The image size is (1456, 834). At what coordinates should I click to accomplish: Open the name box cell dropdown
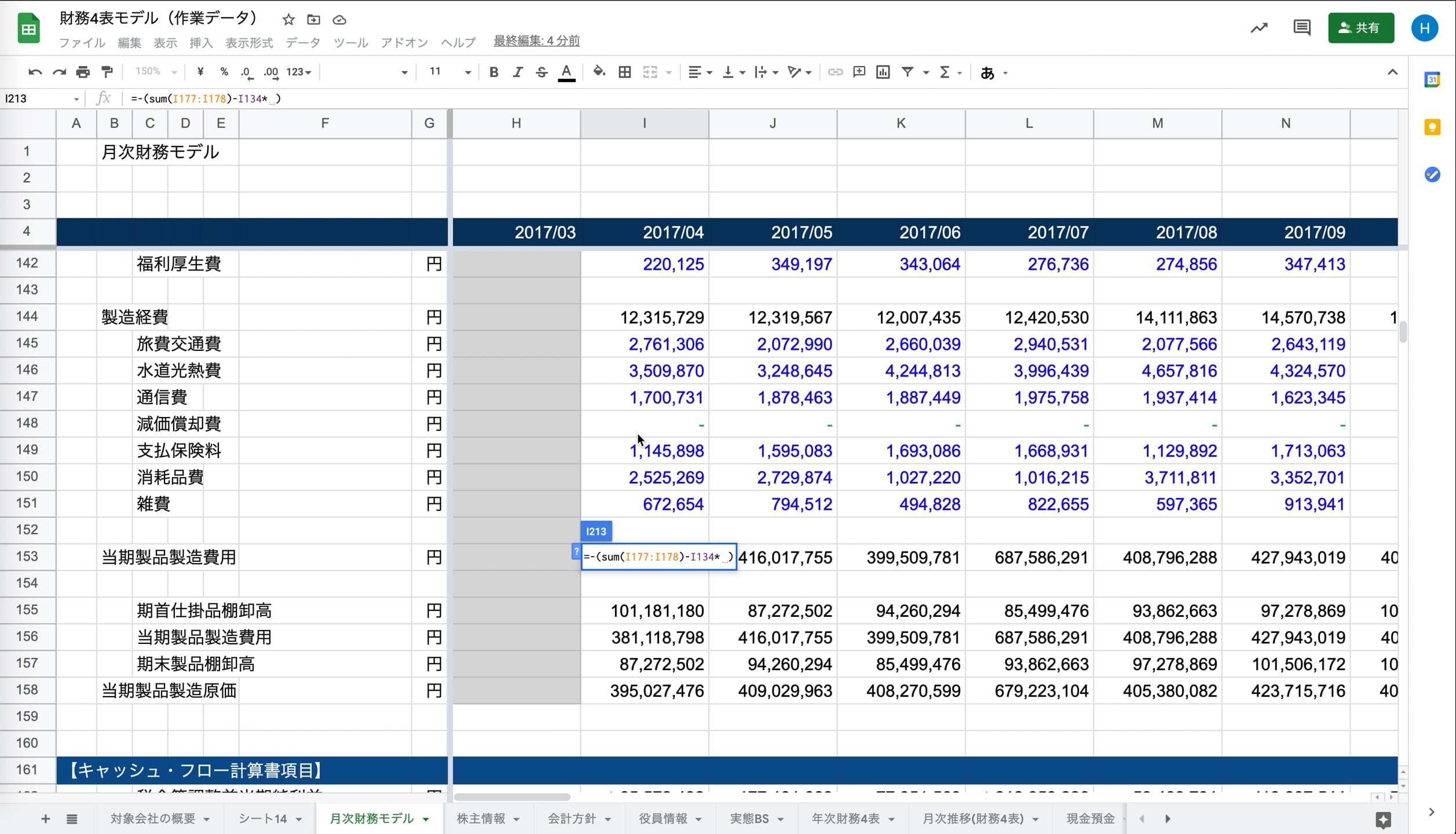[x=76, y=98]
